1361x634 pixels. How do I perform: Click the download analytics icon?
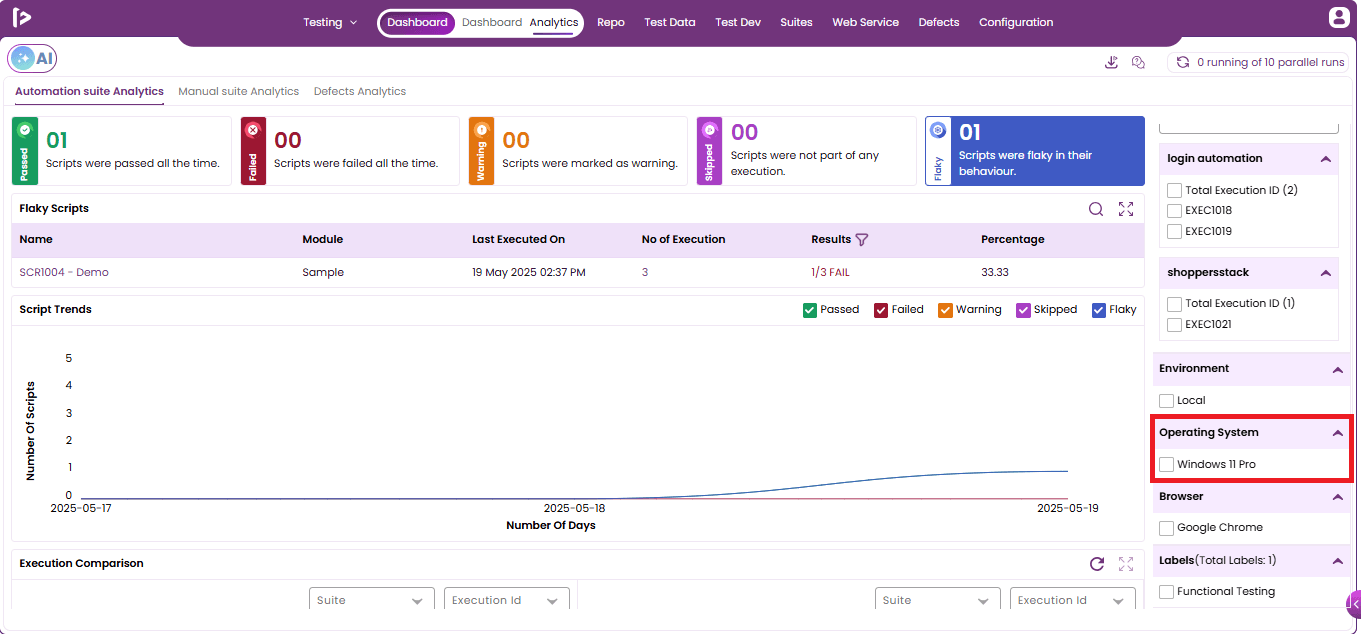point(1111,62)
